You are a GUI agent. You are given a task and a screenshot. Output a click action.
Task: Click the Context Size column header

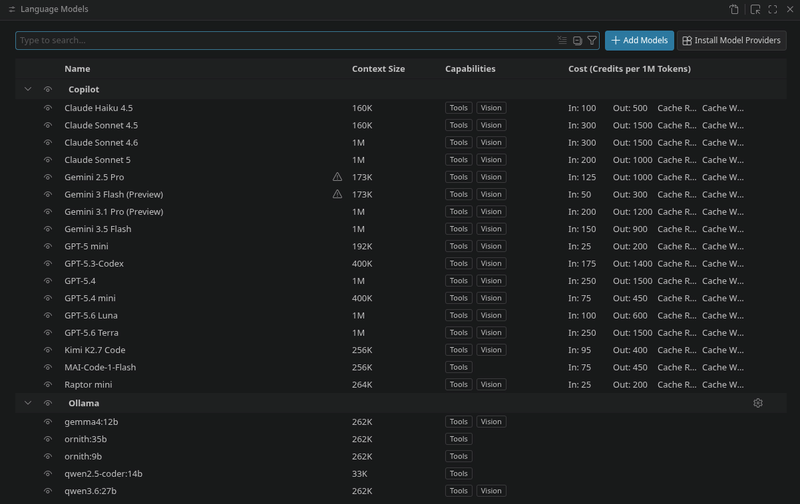(x=378, y=69)
